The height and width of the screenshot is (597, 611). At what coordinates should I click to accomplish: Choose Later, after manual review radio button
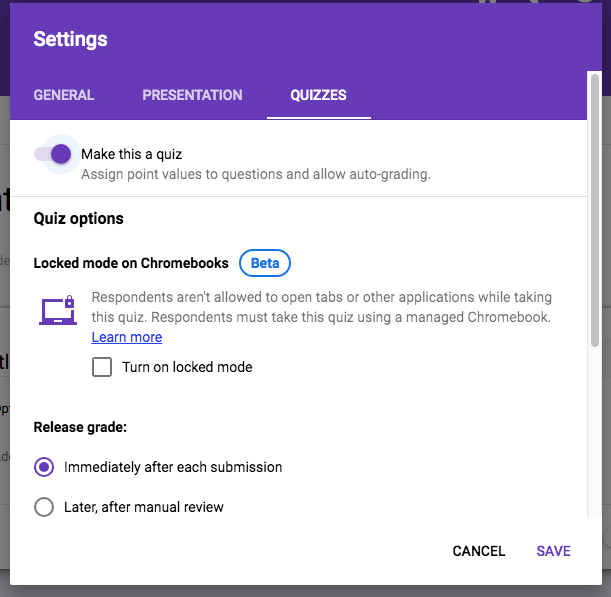click(44, 507)
